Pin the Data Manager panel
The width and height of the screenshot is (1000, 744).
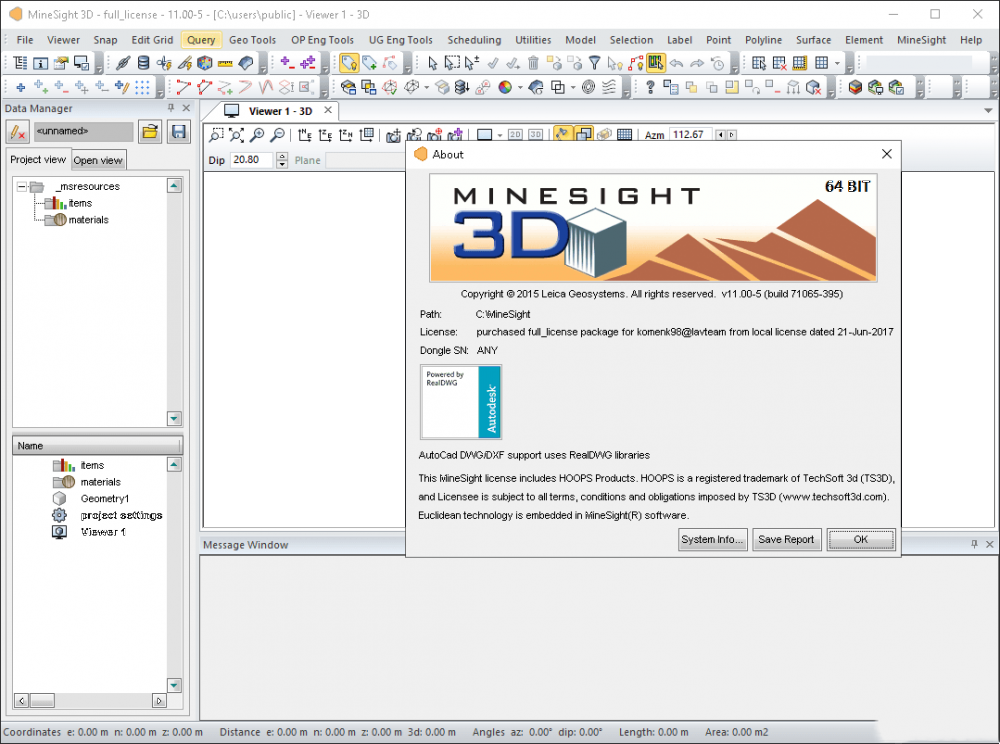171,108
